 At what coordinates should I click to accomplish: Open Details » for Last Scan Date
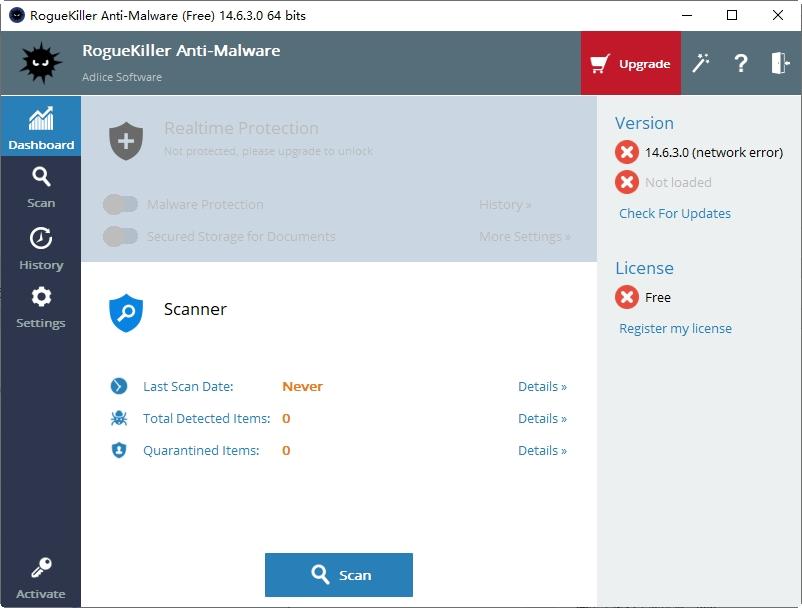542,386
